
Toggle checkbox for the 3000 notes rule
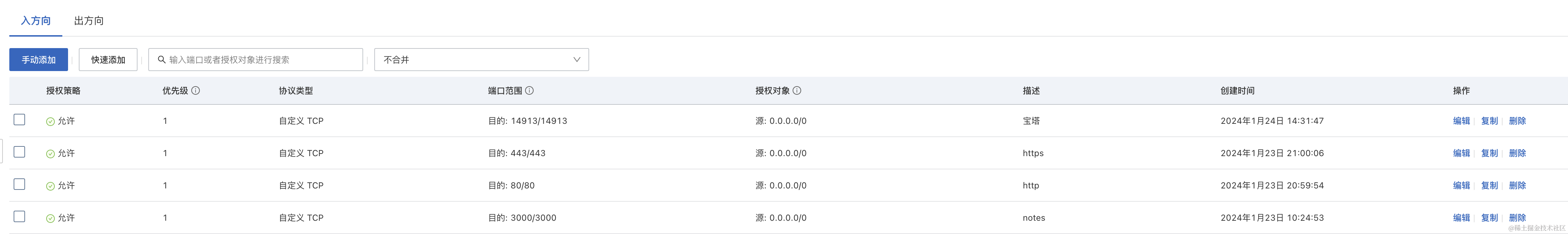pos(19,216)
